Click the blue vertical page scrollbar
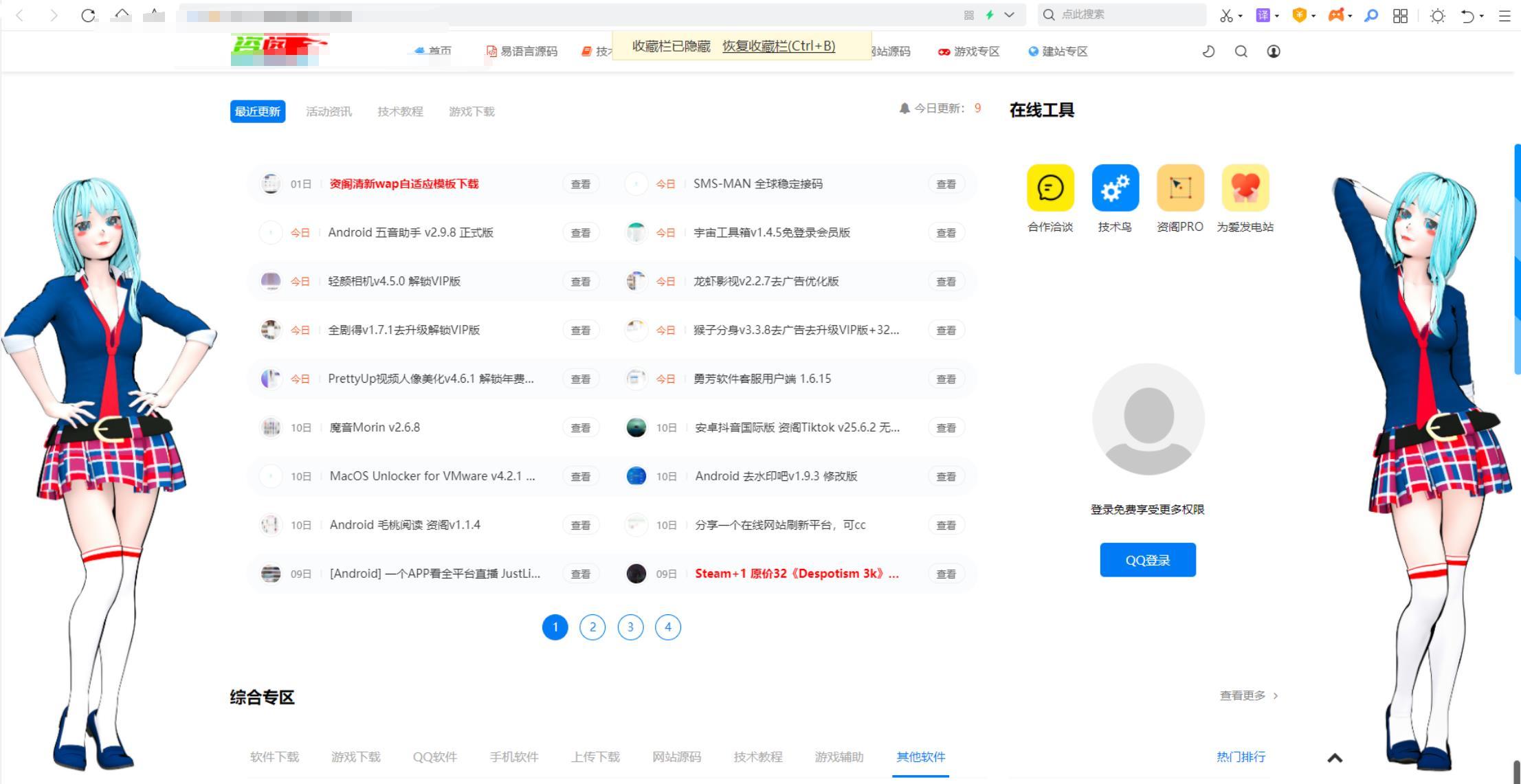This screenshot has width=1521, height=784. (x=1517, y=259)
